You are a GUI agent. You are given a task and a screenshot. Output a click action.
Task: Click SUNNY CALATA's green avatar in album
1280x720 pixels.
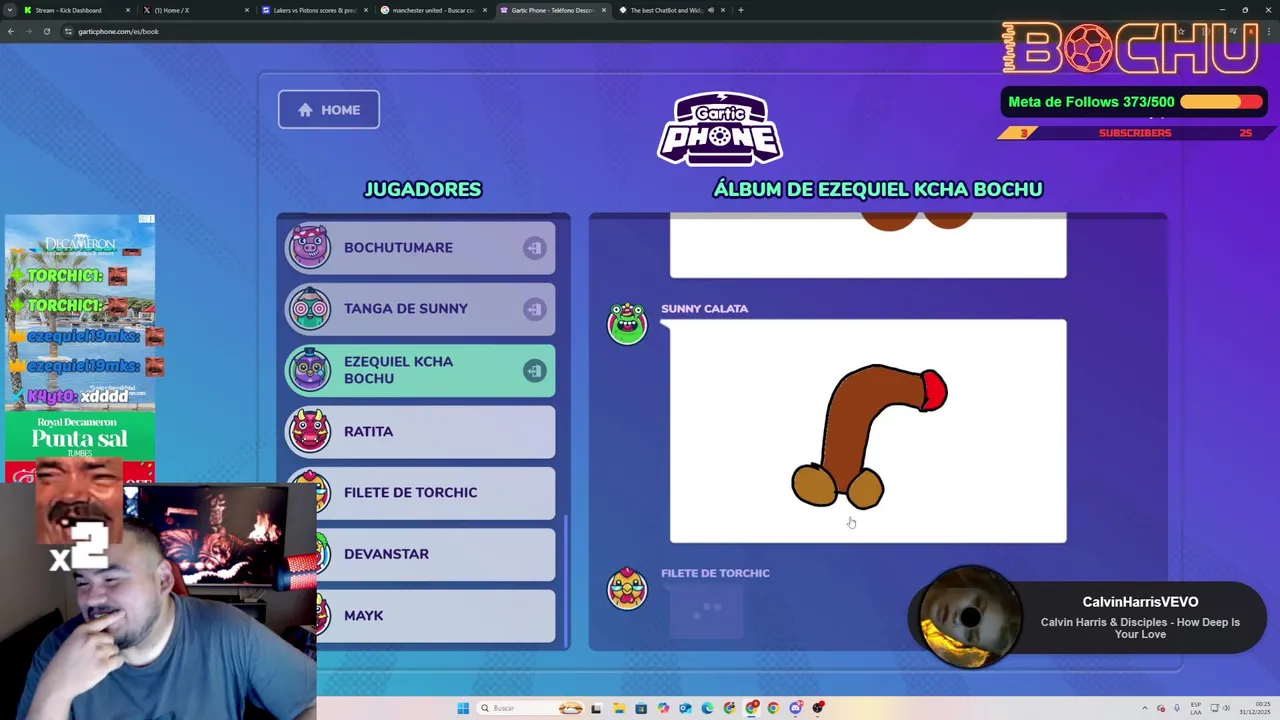tap(627, 323)
